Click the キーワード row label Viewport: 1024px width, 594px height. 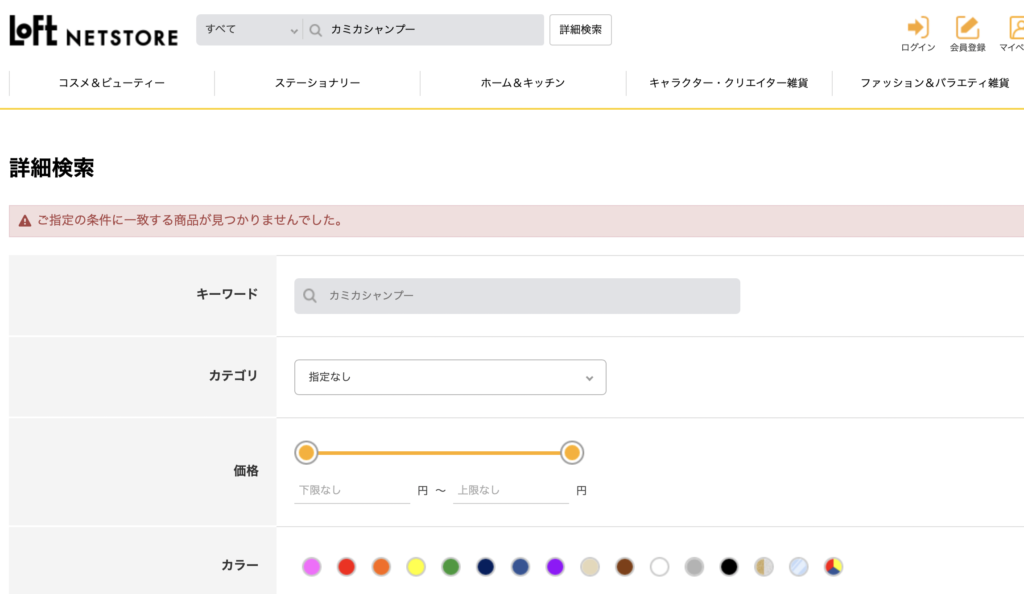(227, 294)
